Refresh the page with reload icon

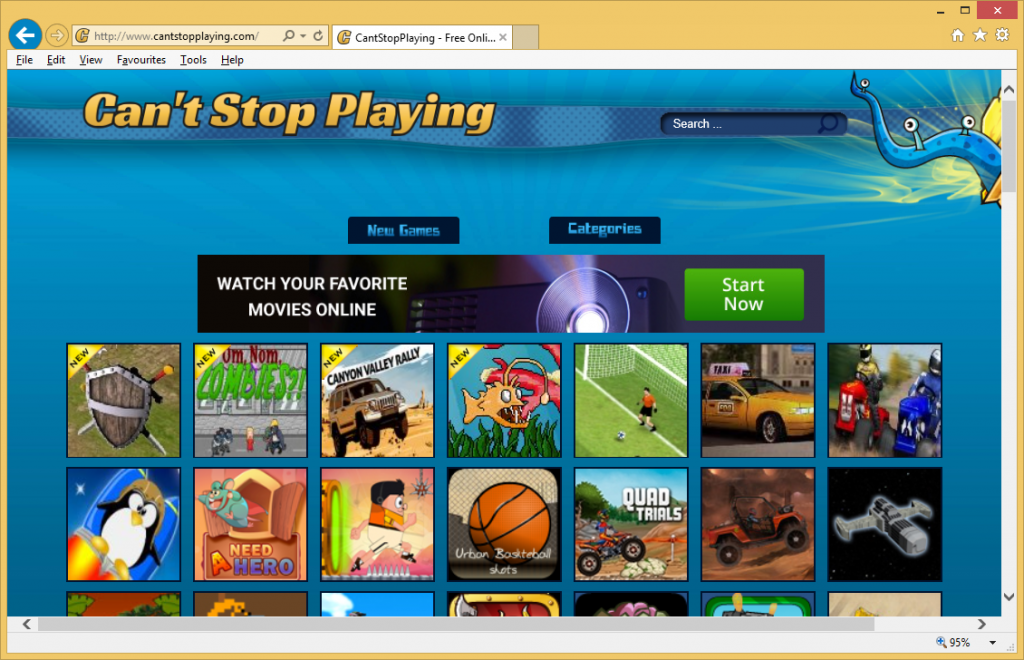(x=318, y=36)
